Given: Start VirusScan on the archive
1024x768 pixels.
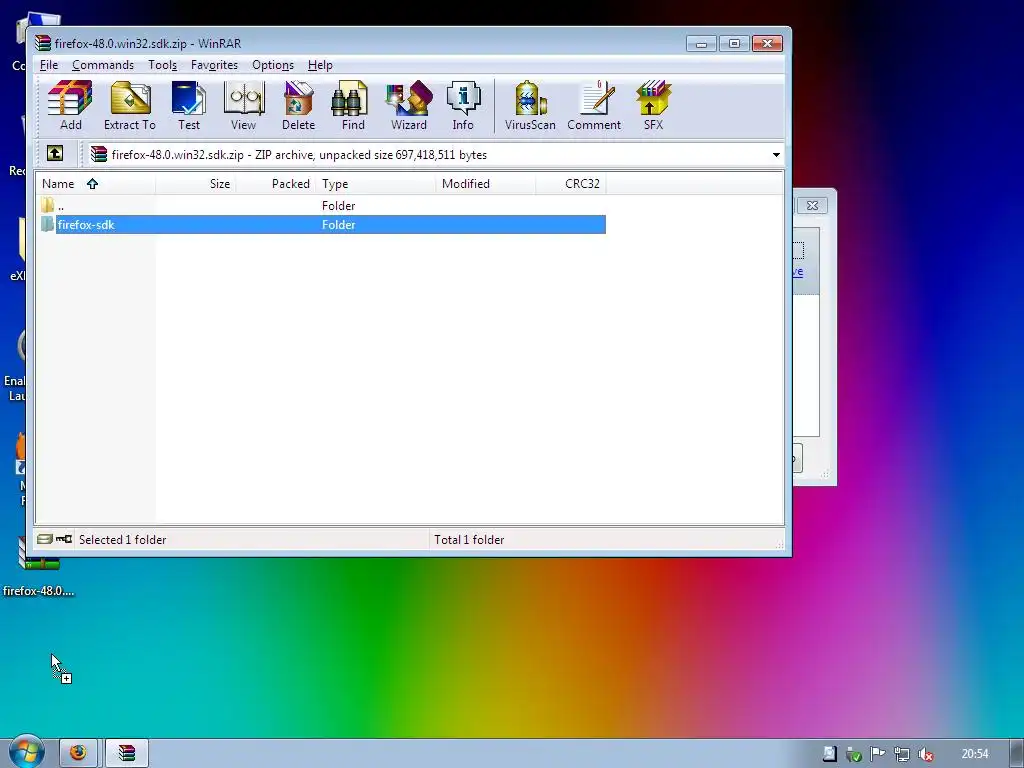Looking at the screenshot, I should pyautogui.click(x=530, y=106).
